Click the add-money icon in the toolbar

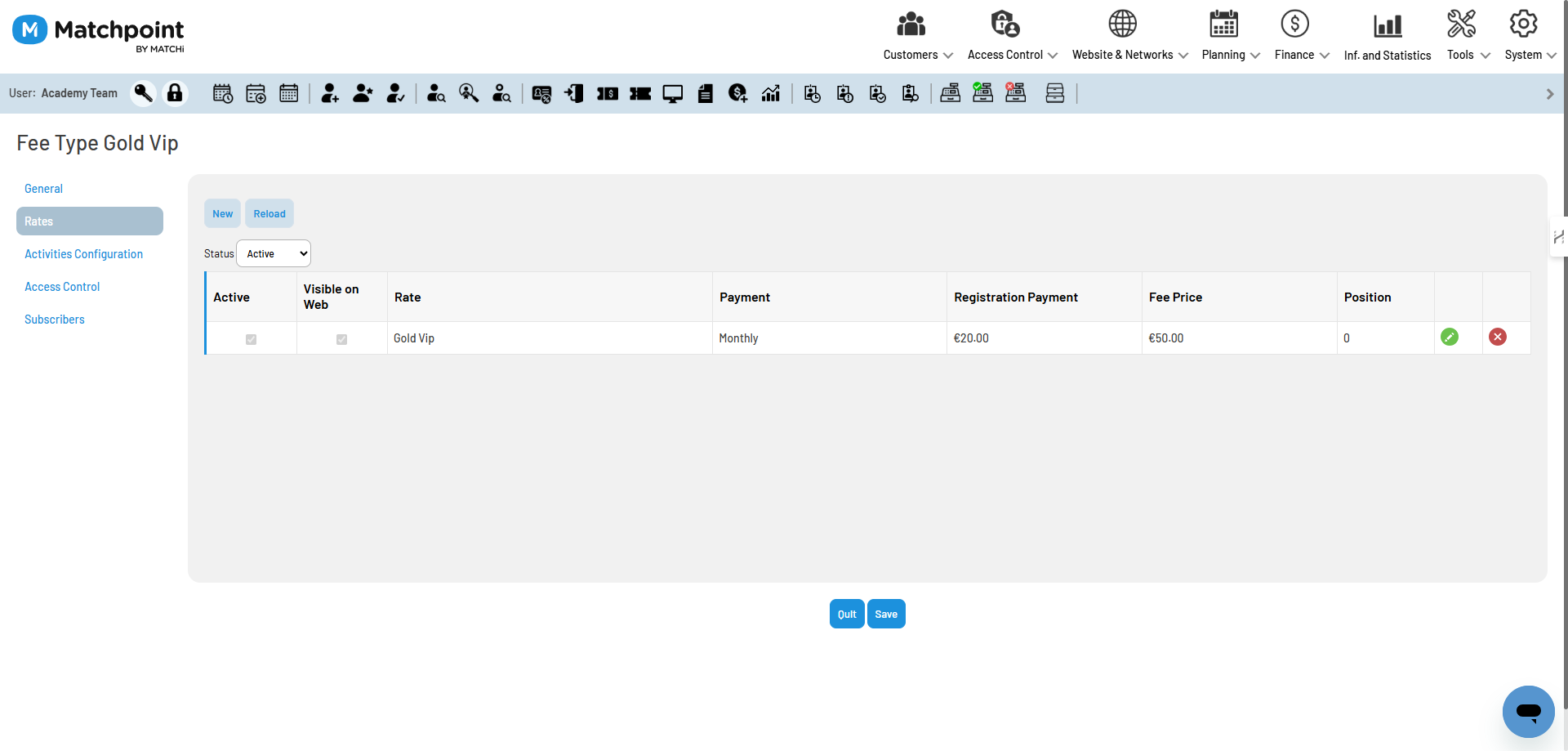737,93
